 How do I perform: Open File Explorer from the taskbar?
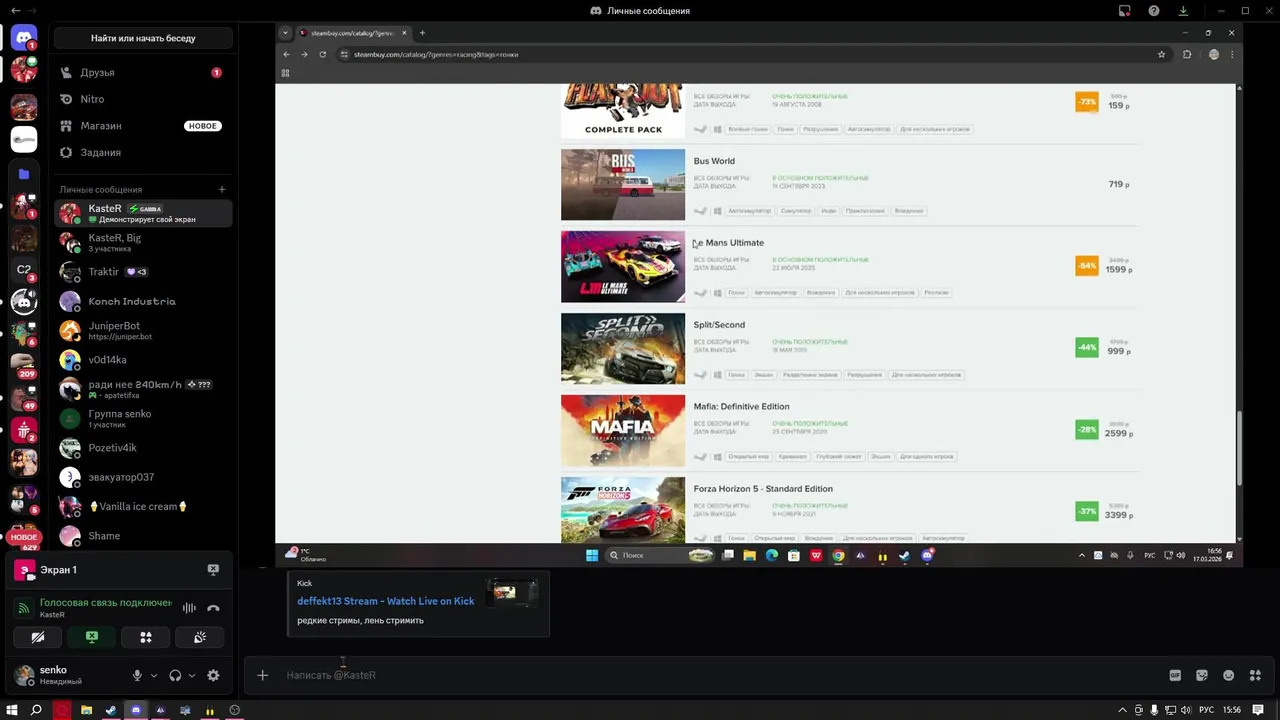tap(87, 710)
